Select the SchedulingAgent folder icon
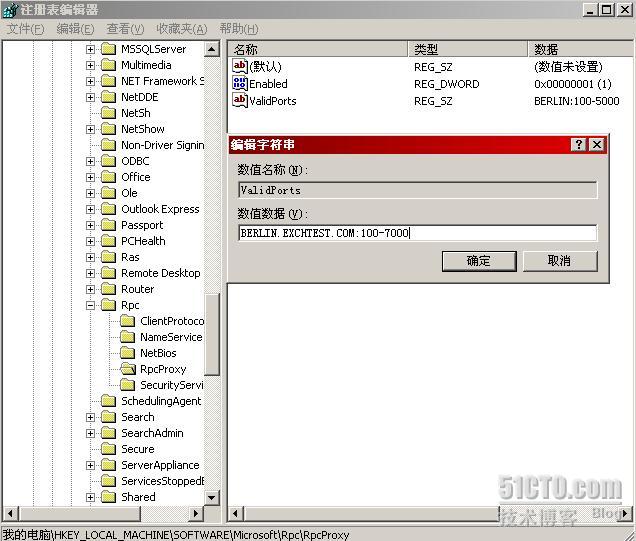Viewport: 636px width, 541px height. coord(108,401)
